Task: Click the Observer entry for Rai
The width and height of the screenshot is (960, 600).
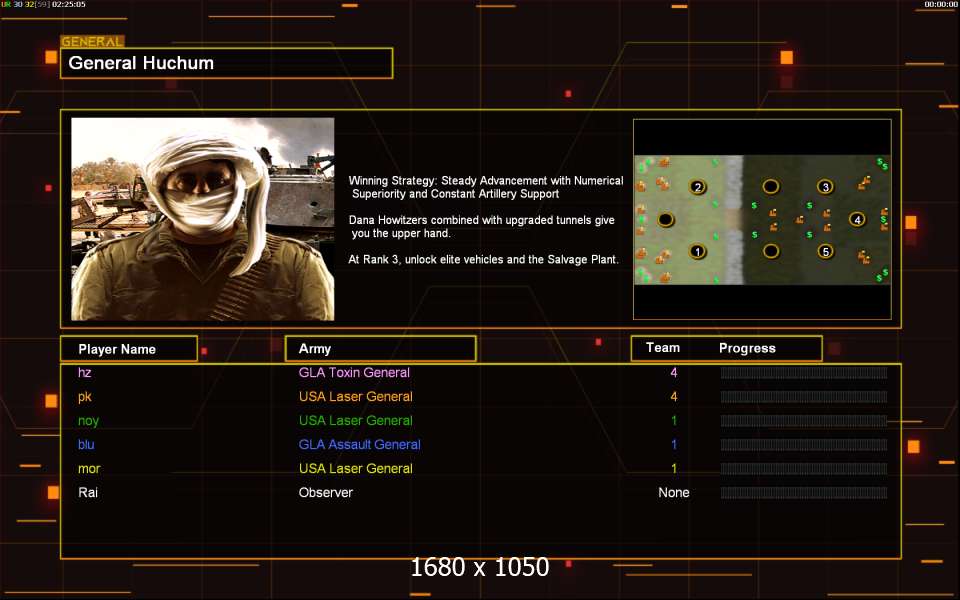Action: click(x=326, y=493)
